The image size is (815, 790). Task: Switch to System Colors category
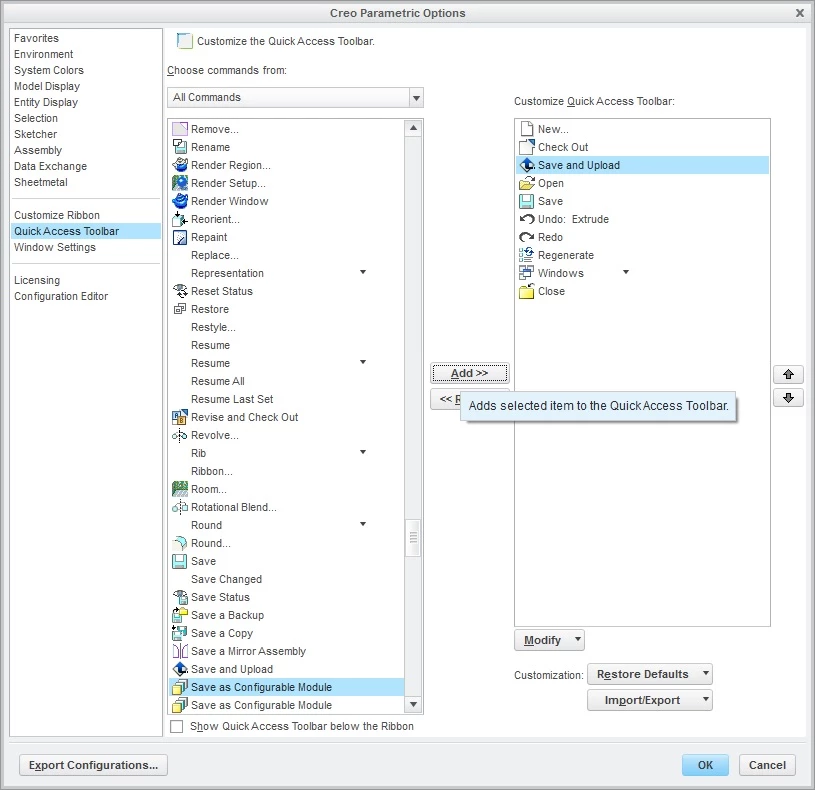coord(49,70)
